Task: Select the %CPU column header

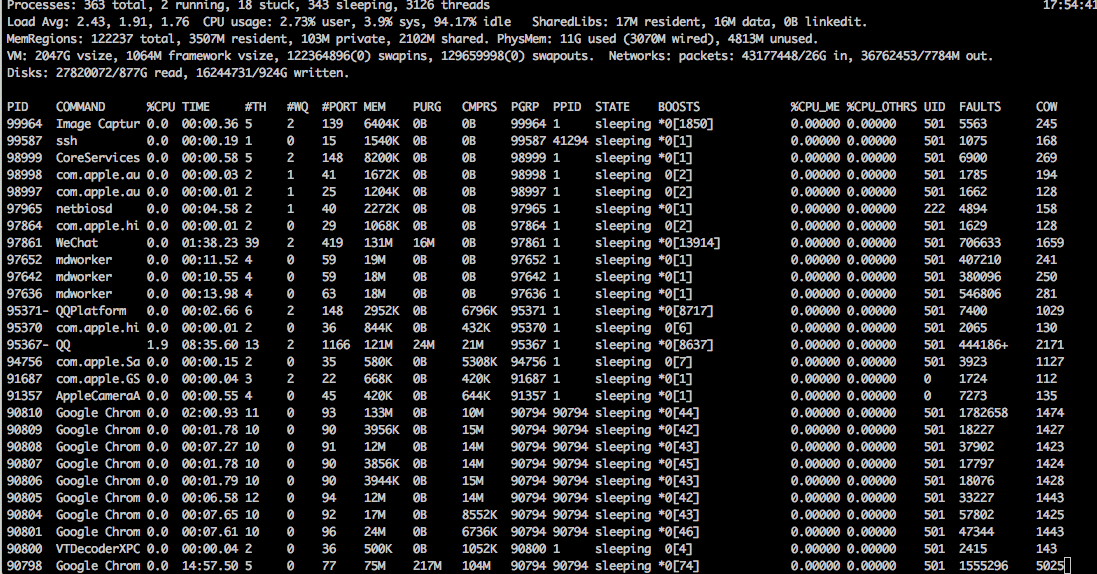Action: tap(160, 106)
